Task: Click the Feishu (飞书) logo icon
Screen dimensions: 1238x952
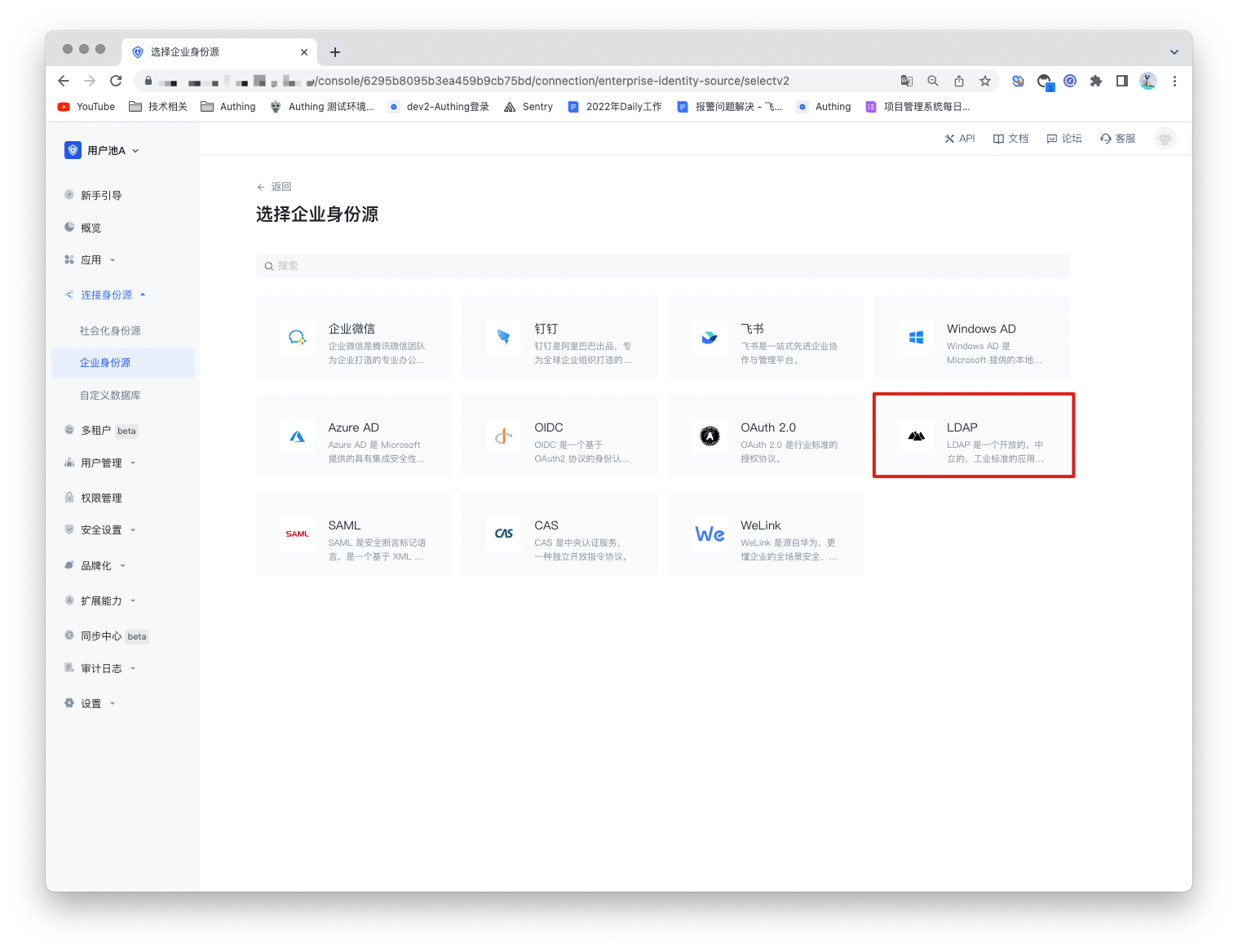Action: [710, 337]
